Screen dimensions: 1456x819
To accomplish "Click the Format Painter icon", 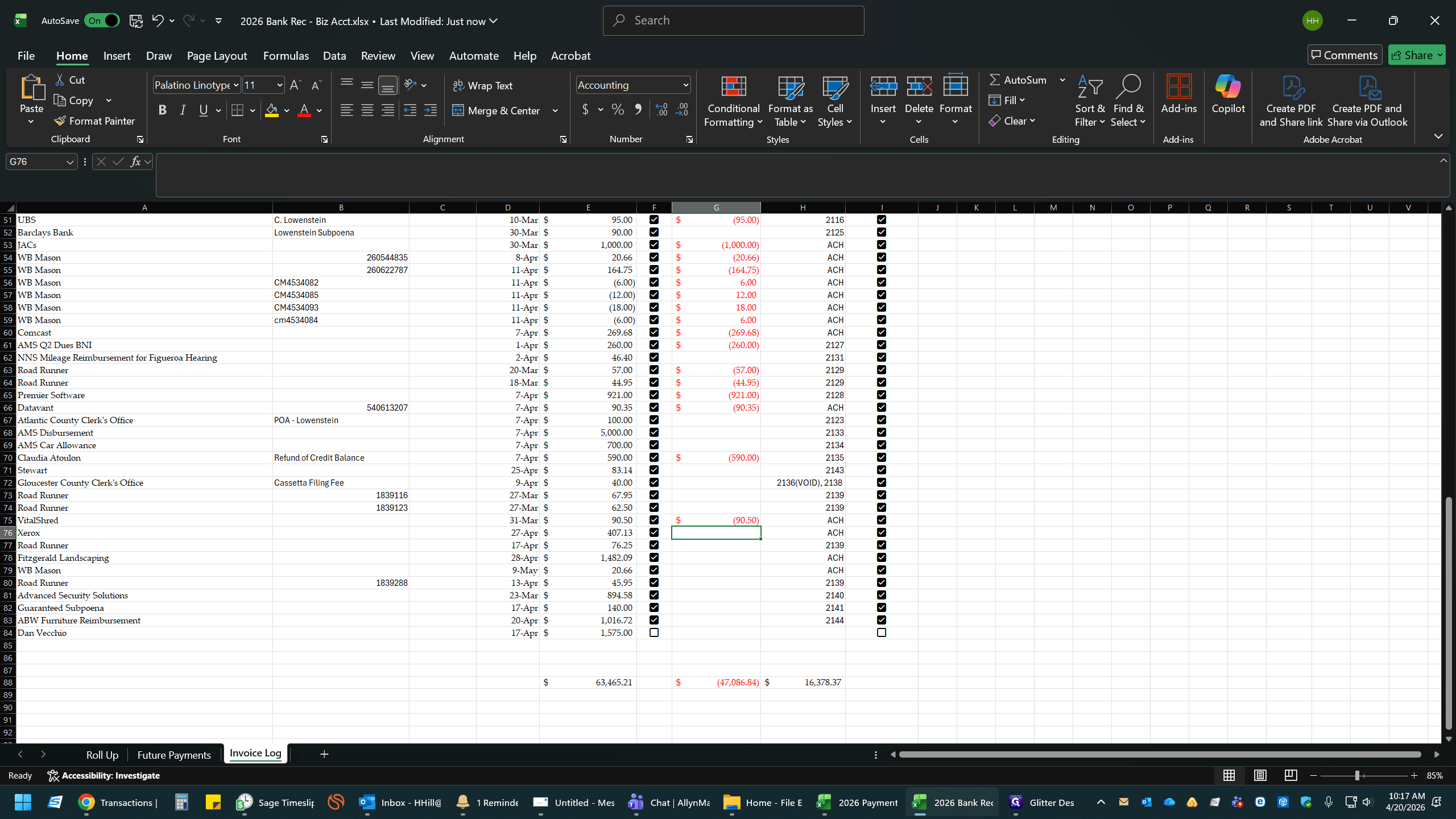I will 60,121.
